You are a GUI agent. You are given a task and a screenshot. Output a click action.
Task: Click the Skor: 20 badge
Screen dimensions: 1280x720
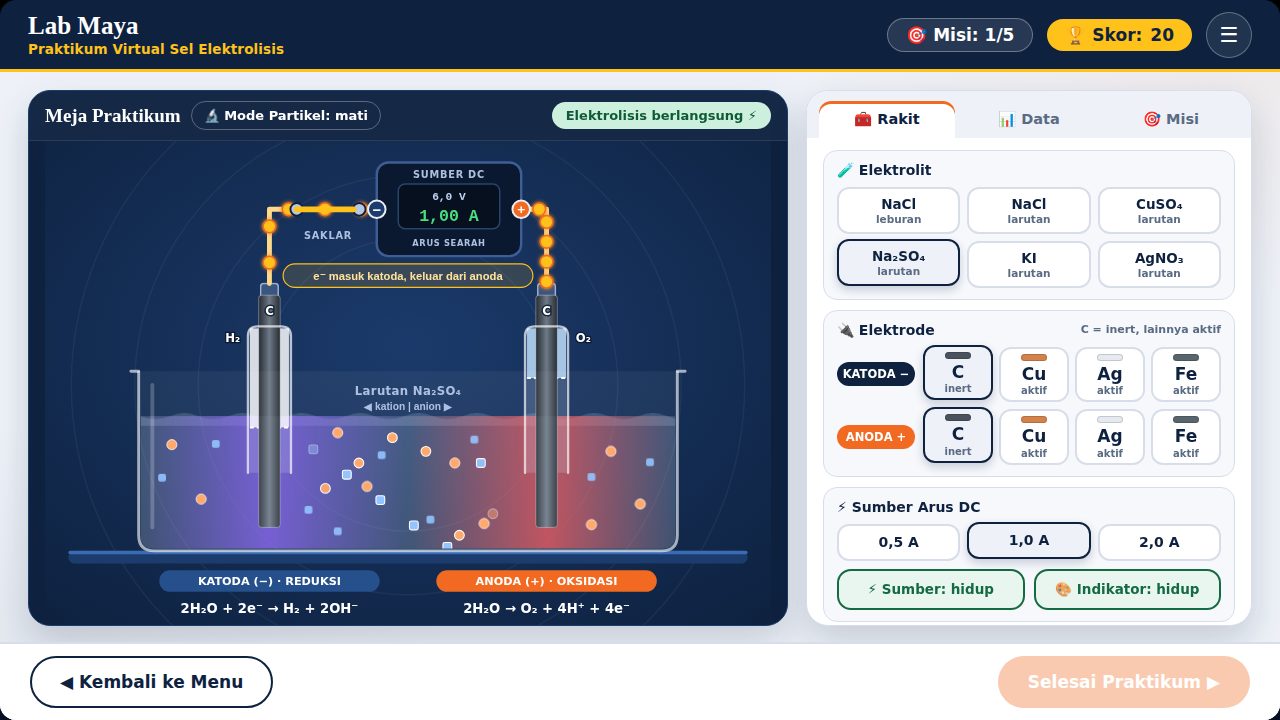[1119, 35]
